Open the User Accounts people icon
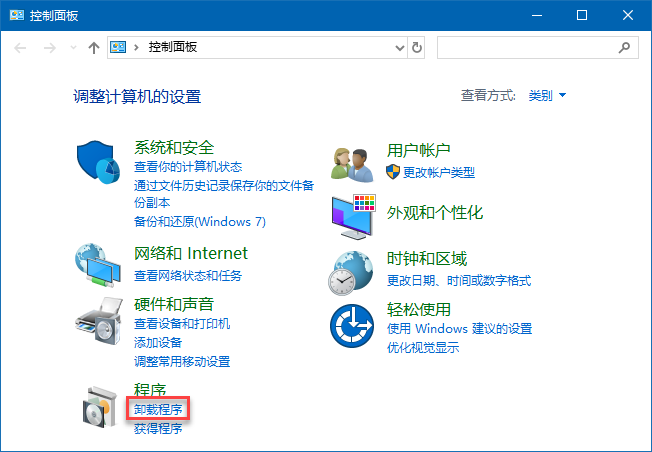Screen dimensions: 652x452 pos(352,165)
